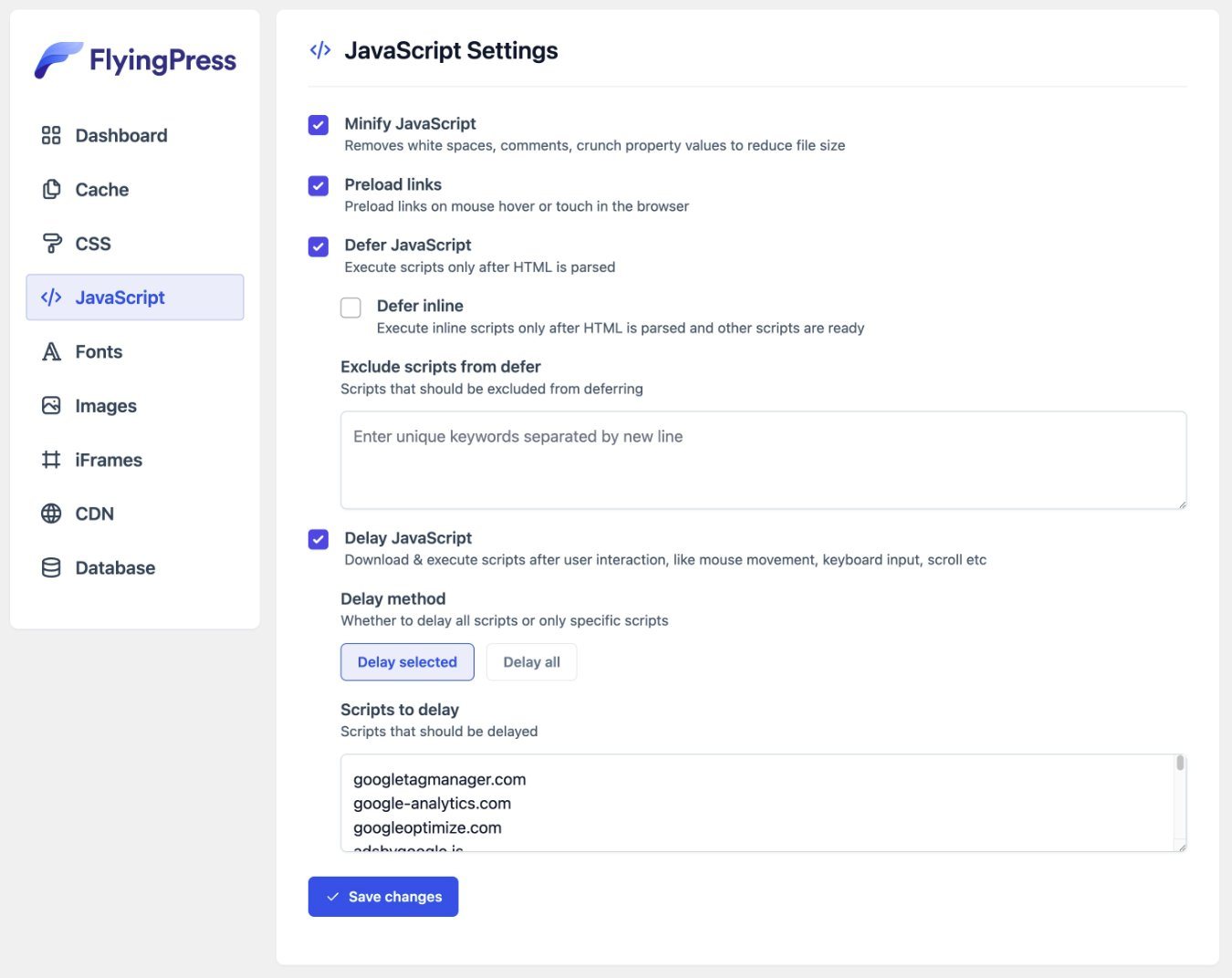Click the Exclude scripts textarea resize handle
Screen dimensions: 1232x978
click(x=1182, y=504)
